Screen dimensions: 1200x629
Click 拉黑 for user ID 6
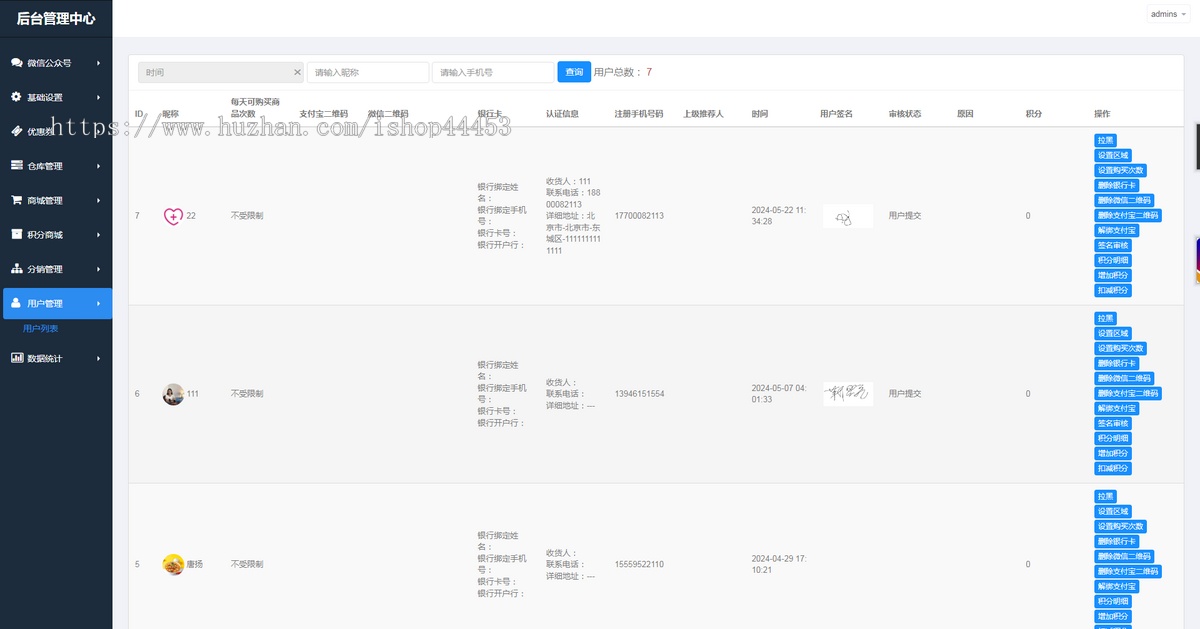pos(1105,318)
